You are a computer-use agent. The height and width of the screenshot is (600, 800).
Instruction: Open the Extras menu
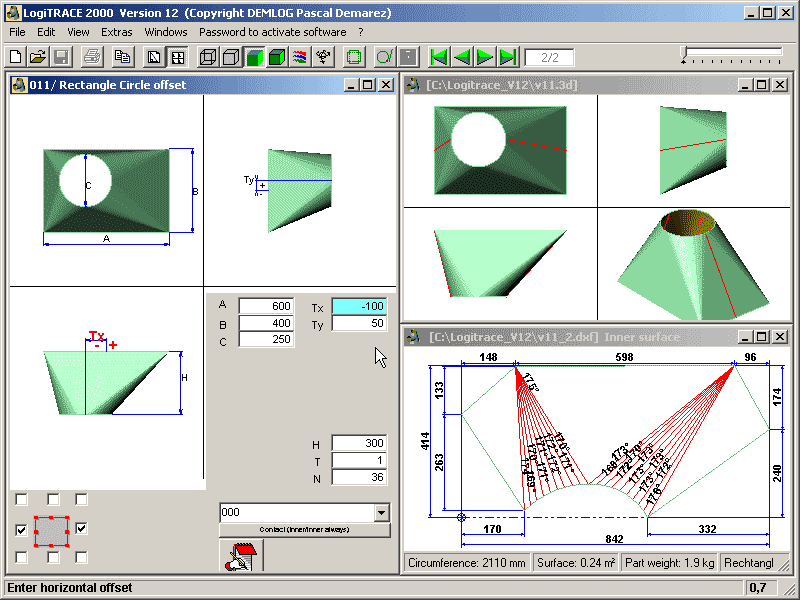[116, 32]
